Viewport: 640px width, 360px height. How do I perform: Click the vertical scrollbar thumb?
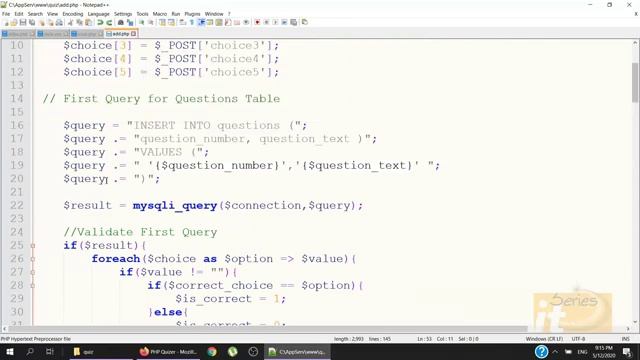pyautogui.click(x=635, y=82)
